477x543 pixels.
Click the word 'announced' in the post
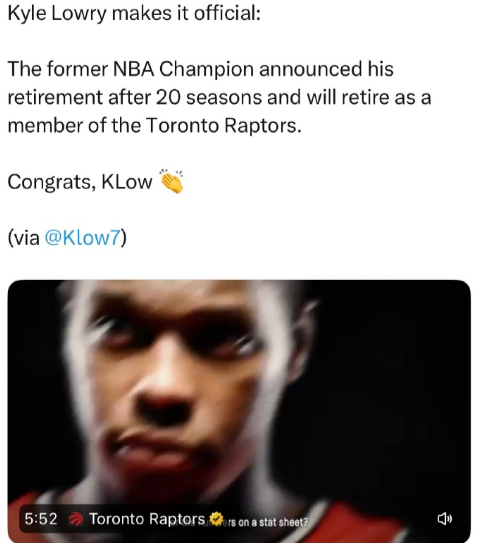pyautogui.click(x=310, y=69)
